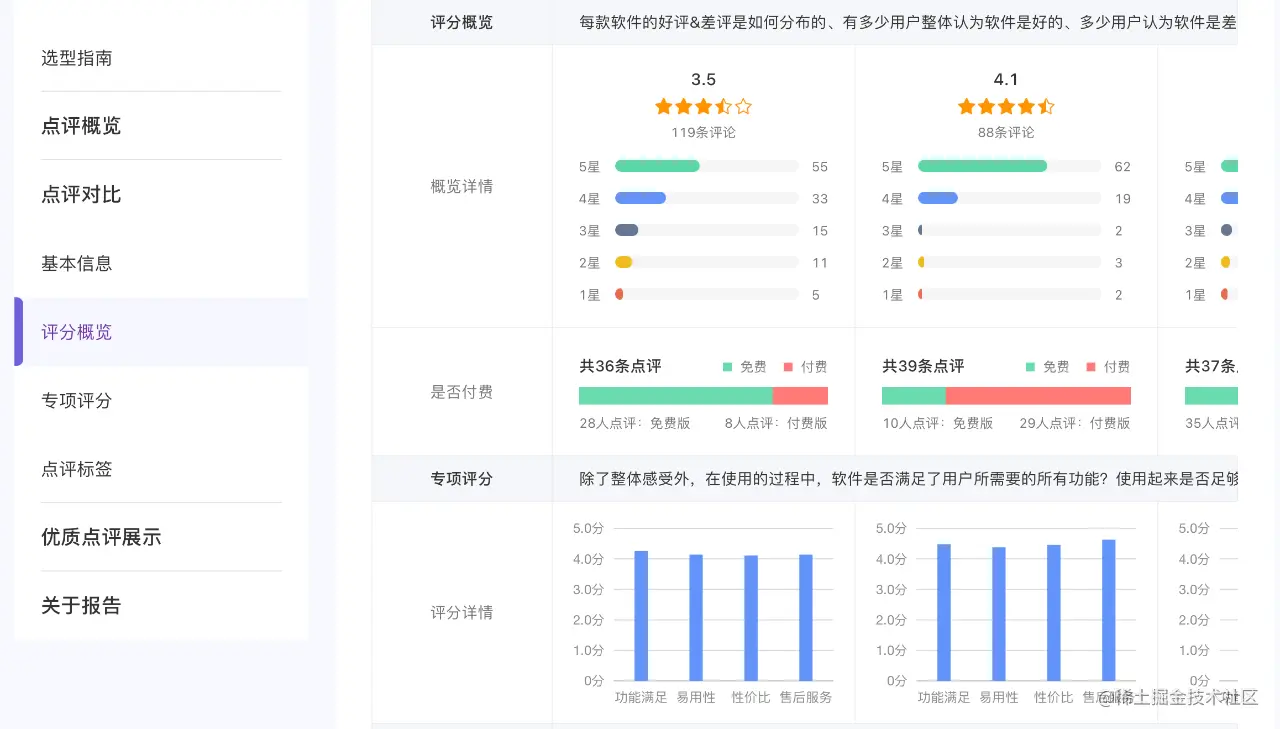Go to 优质点评展示 in sidebar

(x=101, y=537)
